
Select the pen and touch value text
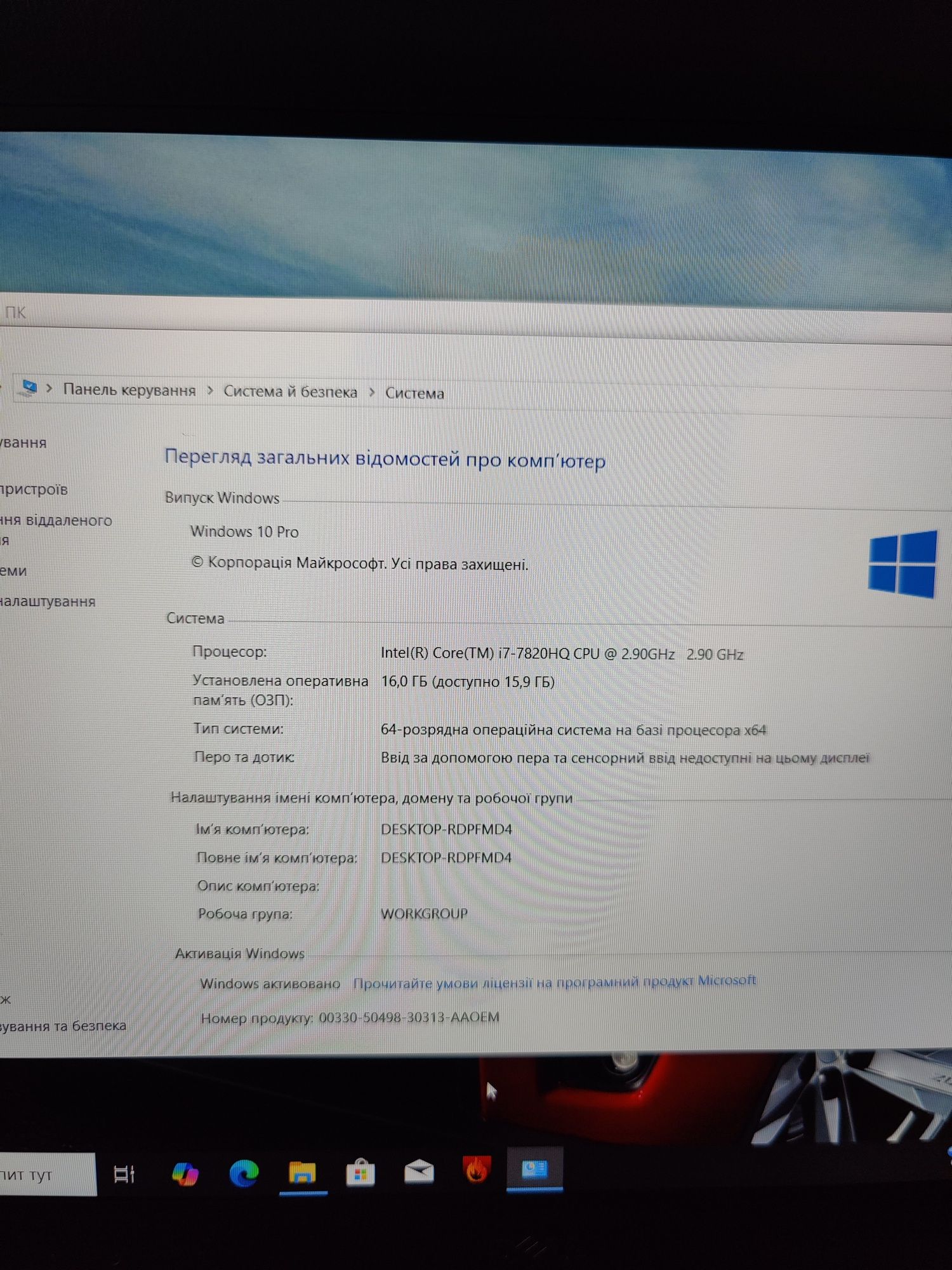tap(625, 758)
